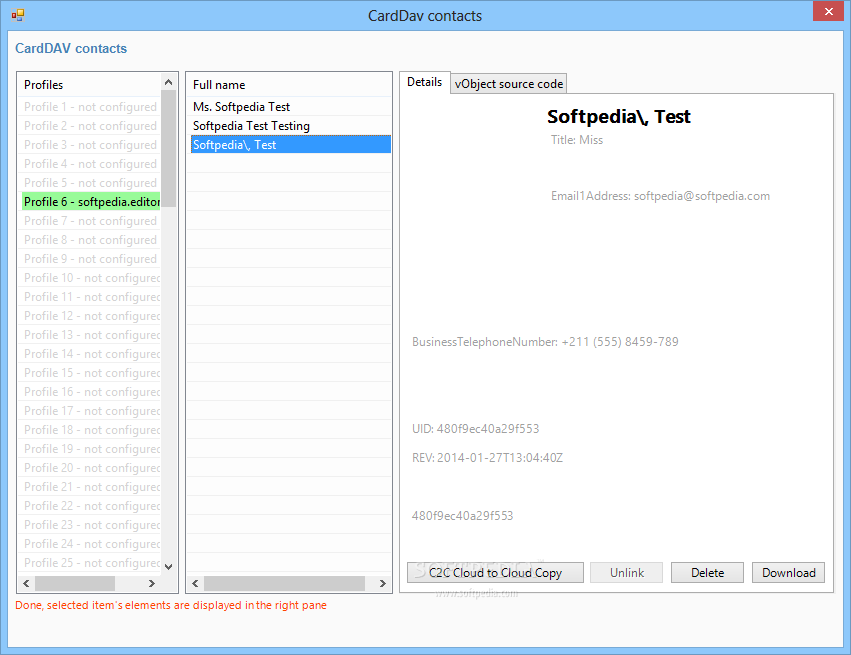Select Profile 1 - not configured
The image size is (851, 655).
(x=91, y=107)
